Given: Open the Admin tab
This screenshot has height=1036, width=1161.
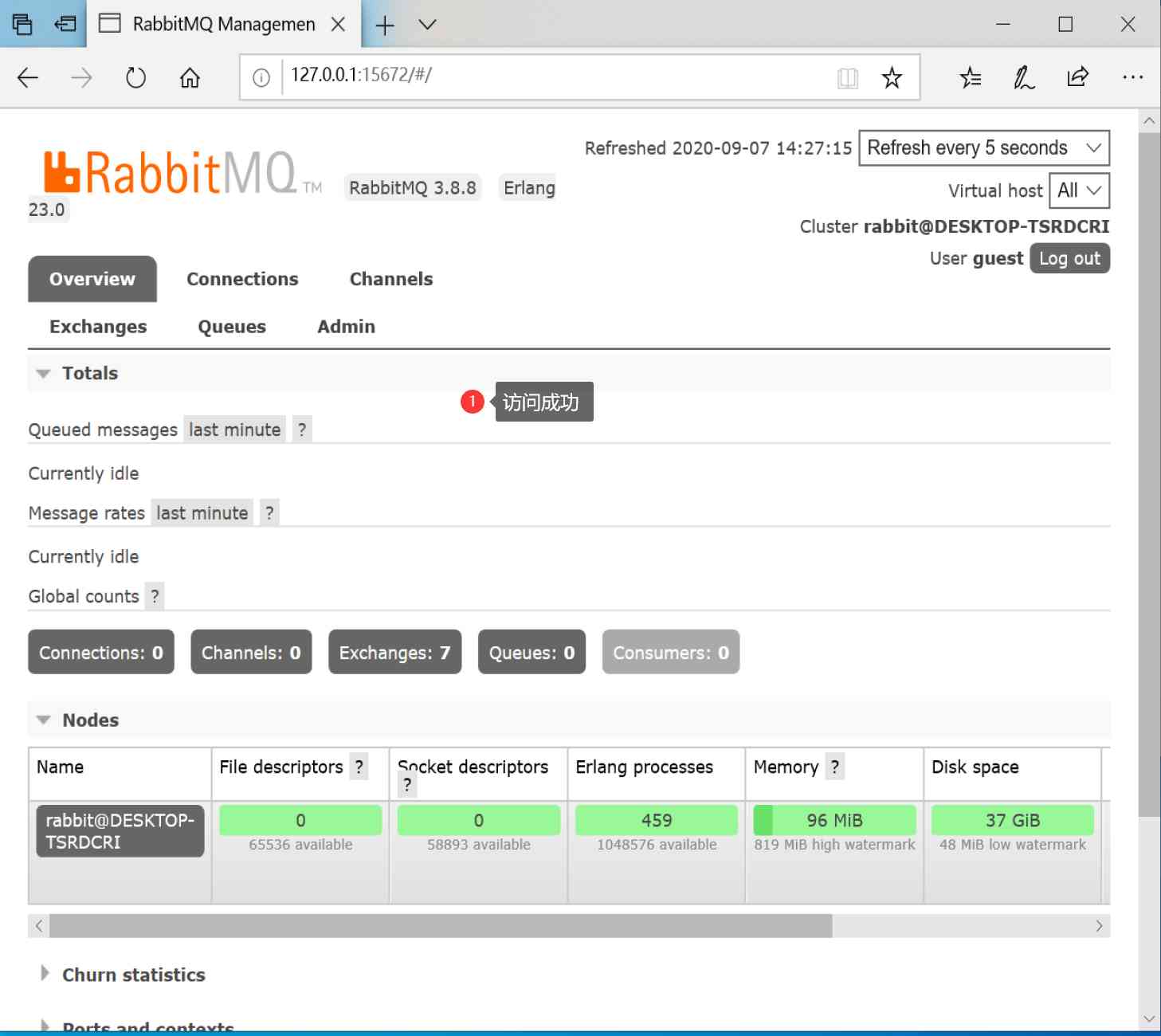Looking at the screenshot, I should 346,327.
